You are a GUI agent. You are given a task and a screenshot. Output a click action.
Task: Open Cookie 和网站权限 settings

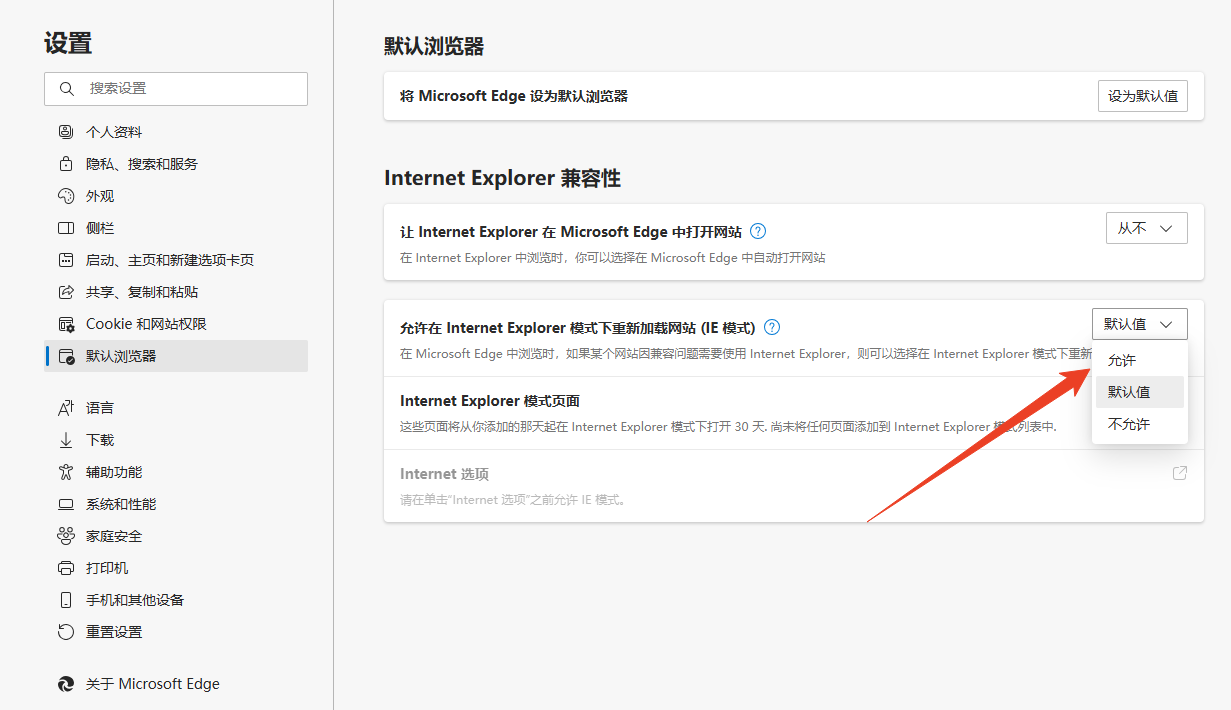click(176, 324)
